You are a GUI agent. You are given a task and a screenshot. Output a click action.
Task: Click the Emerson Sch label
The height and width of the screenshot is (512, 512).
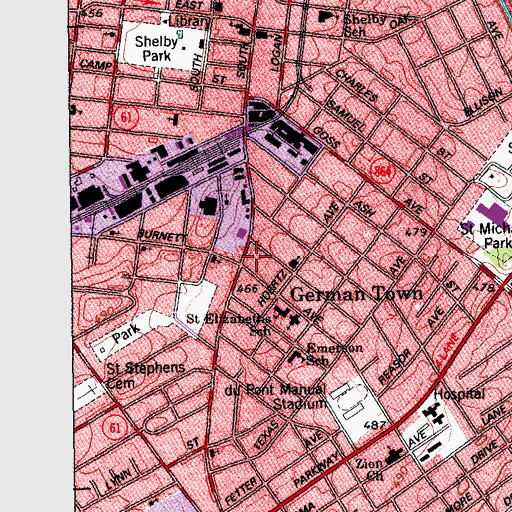[335, 354]
